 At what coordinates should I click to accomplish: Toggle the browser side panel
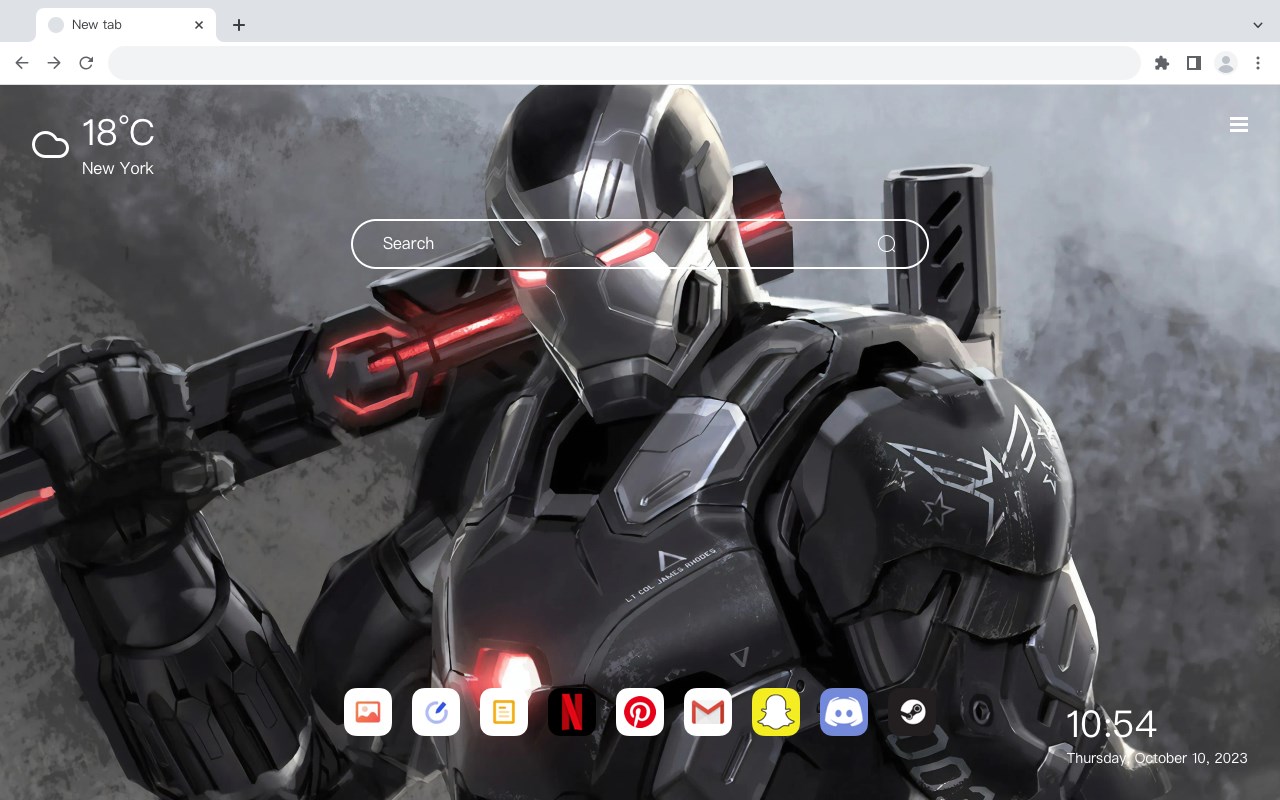click(x=1193, y=63)
